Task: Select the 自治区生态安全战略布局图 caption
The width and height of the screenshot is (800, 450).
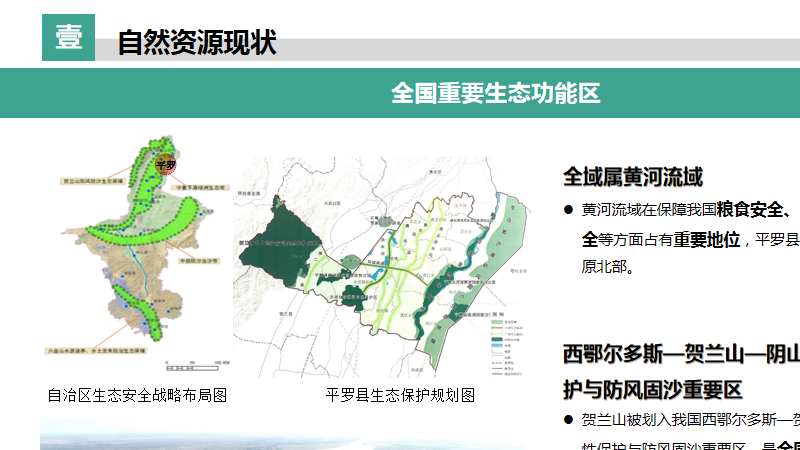Action: [x=137, y=395]
